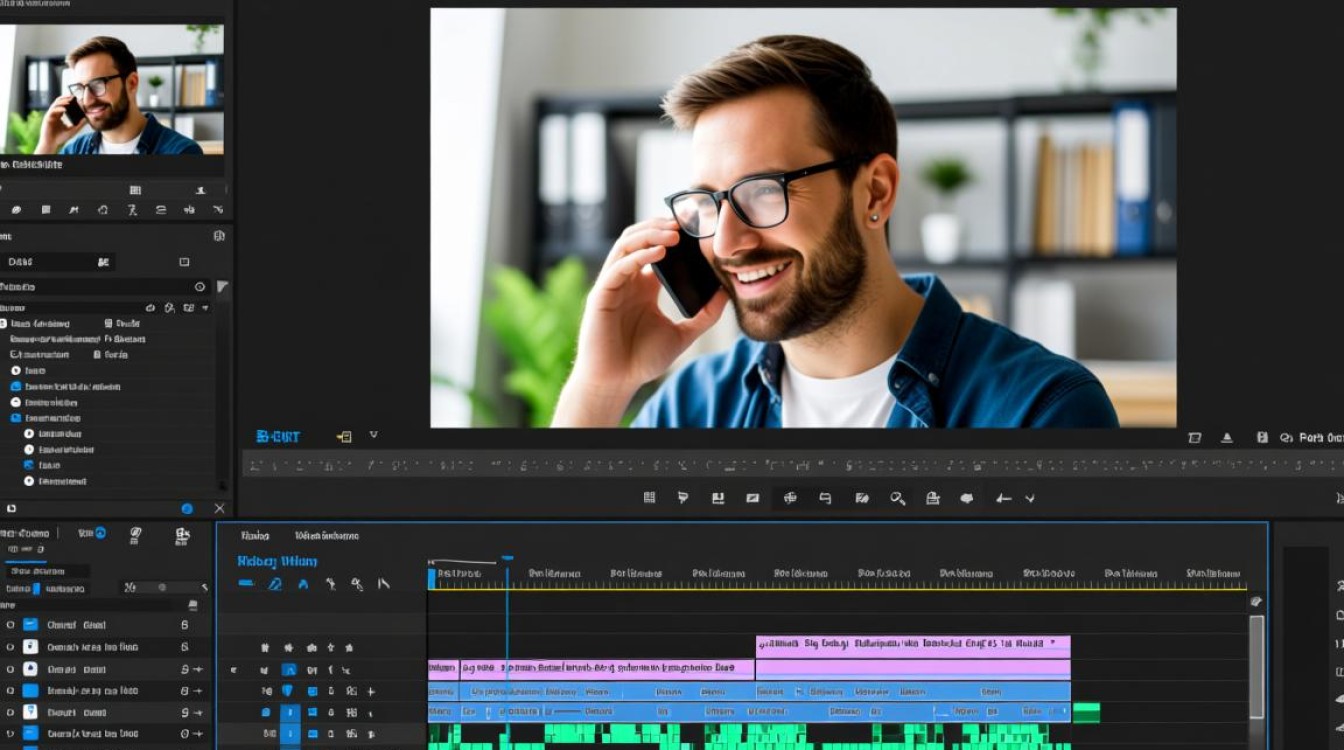
Task: Toggle the eye circle on first track row
Action: (10, 625)
